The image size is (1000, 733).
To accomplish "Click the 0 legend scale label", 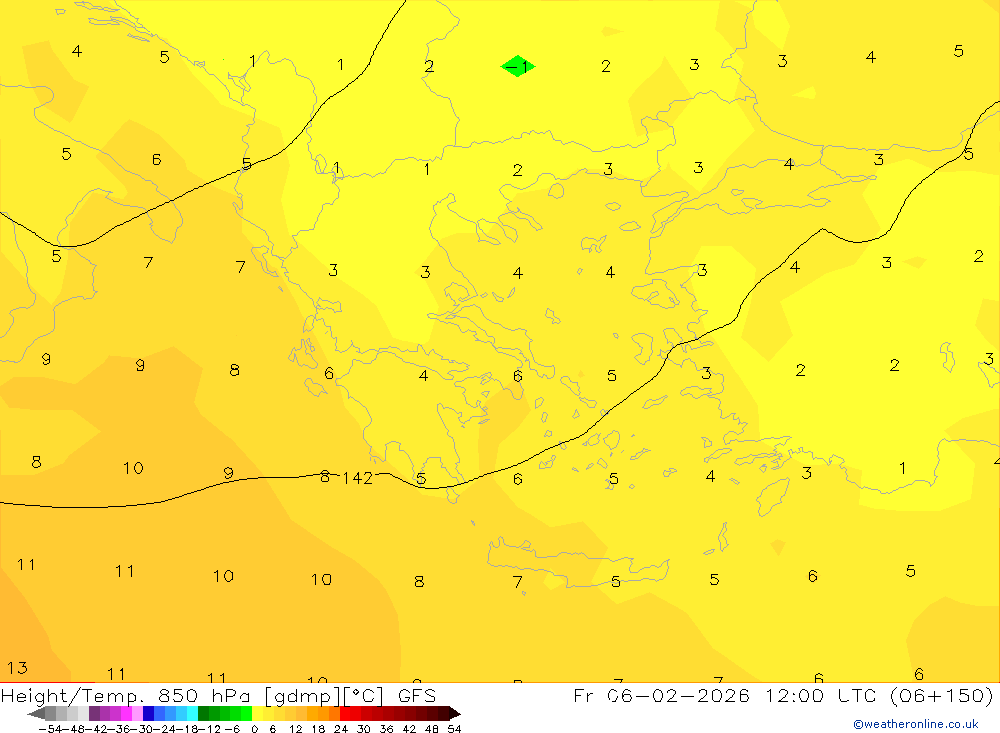I will [254, 729].
